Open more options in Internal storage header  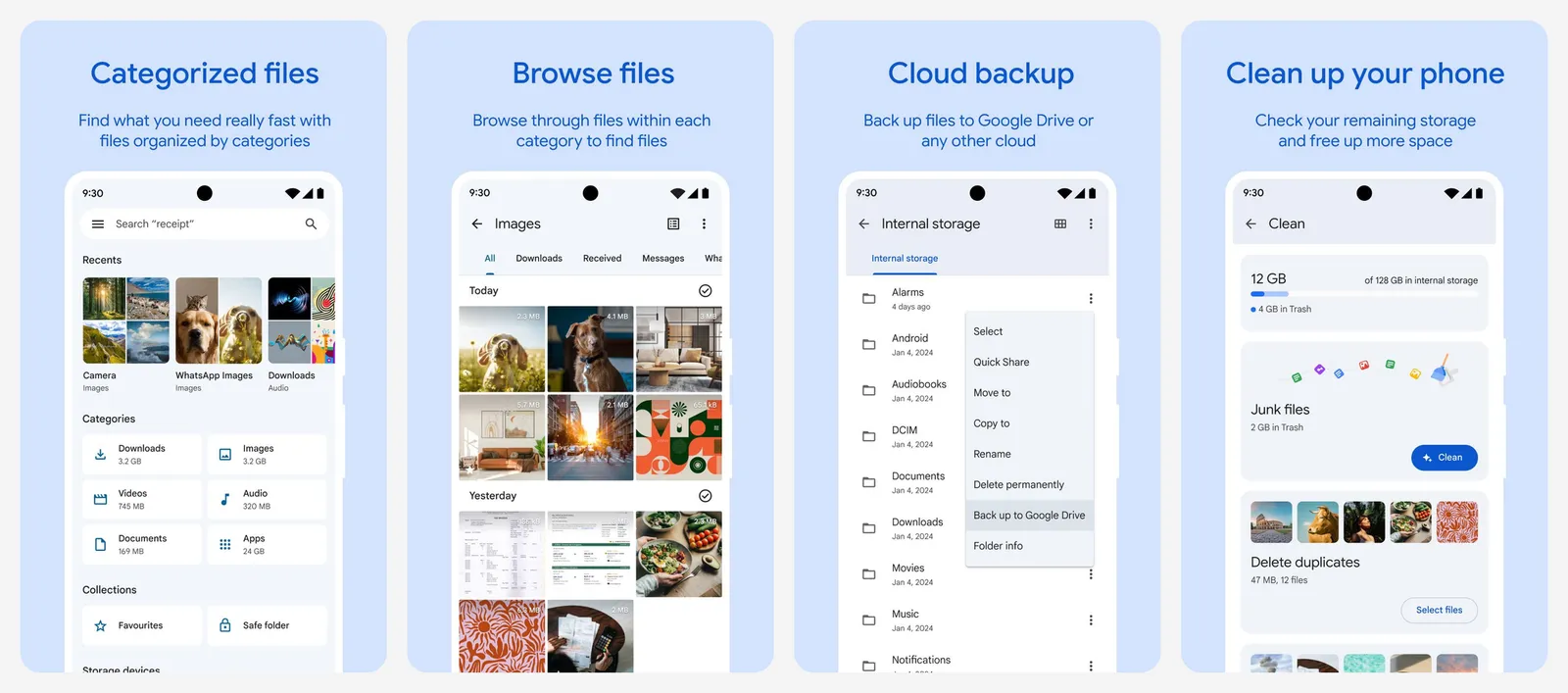point(1091,223)
